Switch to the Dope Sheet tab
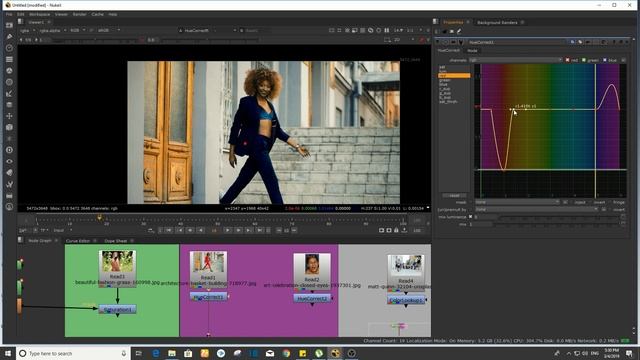Screen dimensions: 640x360 tap(116, 241)
